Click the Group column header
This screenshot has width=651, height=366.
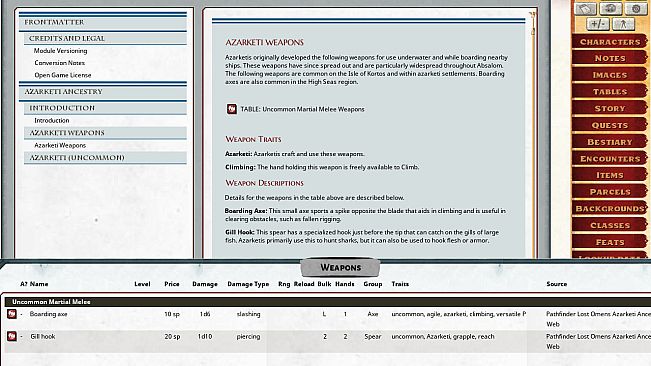(373, 284)
